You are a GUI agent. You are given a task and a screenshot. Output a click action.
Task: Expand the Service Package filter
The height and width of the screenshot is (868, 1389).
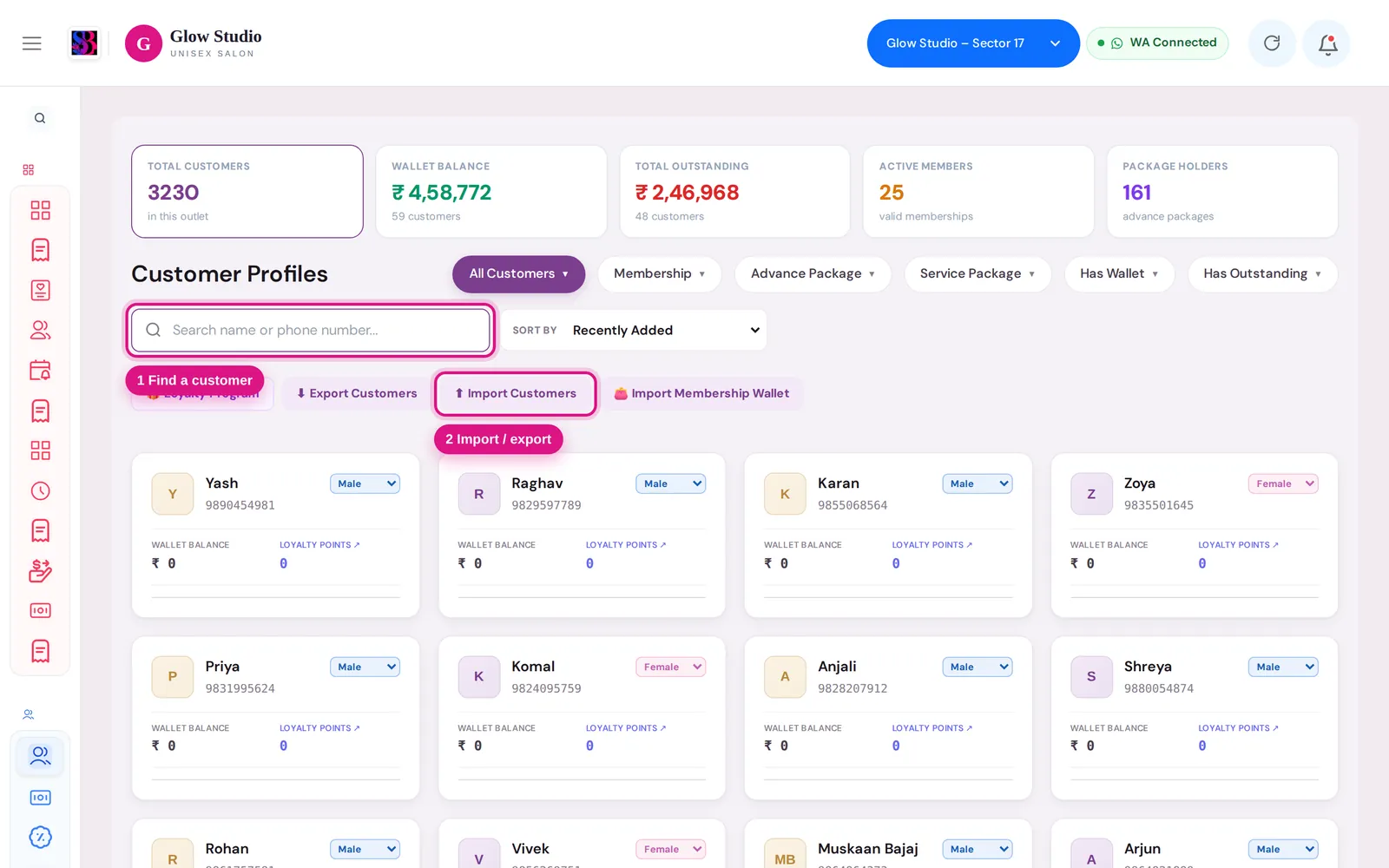pos(978,274)
